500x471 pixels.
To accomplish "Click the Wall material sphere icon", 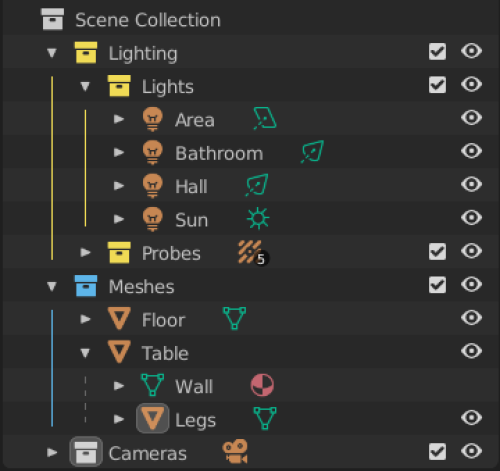I will (x=262, y=385).
